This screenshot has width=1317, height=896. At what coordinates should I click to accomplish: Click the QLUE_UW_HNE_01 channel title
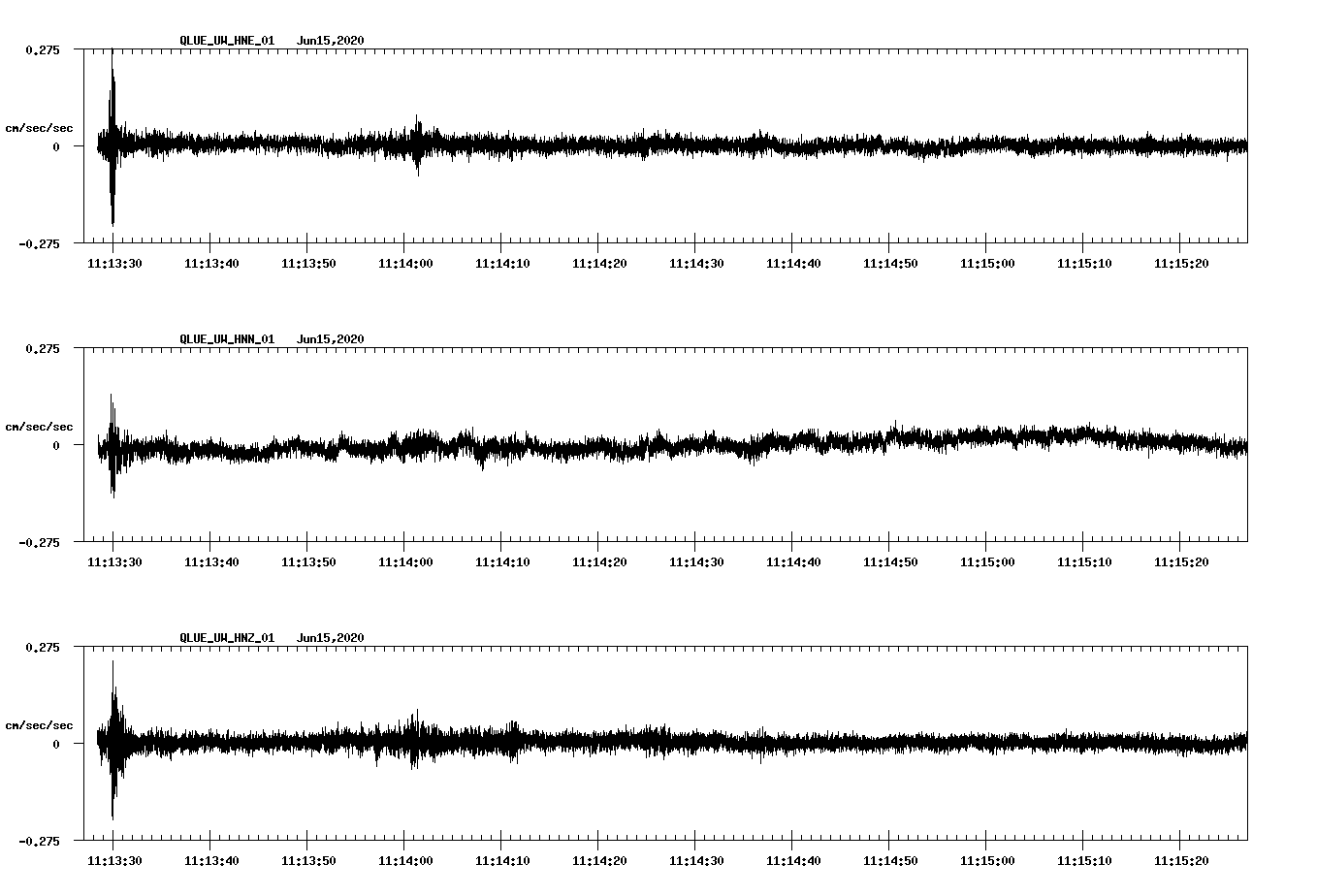click(x=227, y=41)
